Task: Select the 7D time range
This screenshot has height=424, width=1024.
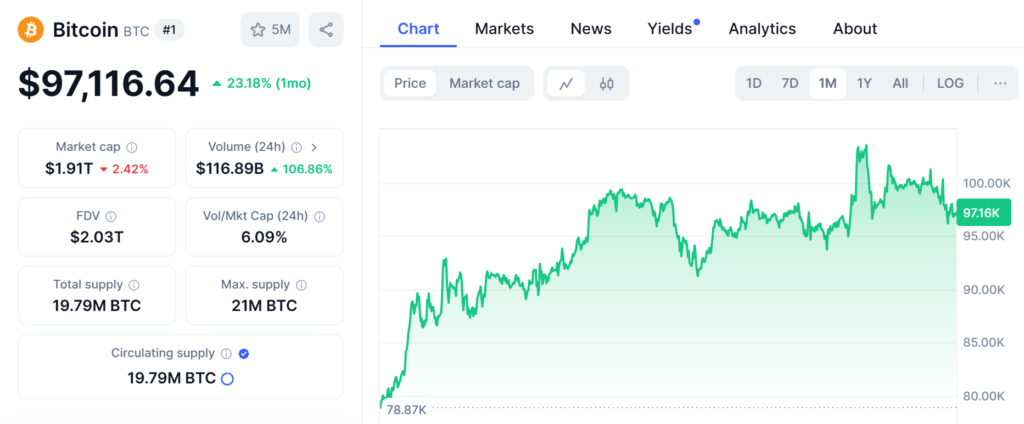Action: pyautogui.click(x=790, y=83)
